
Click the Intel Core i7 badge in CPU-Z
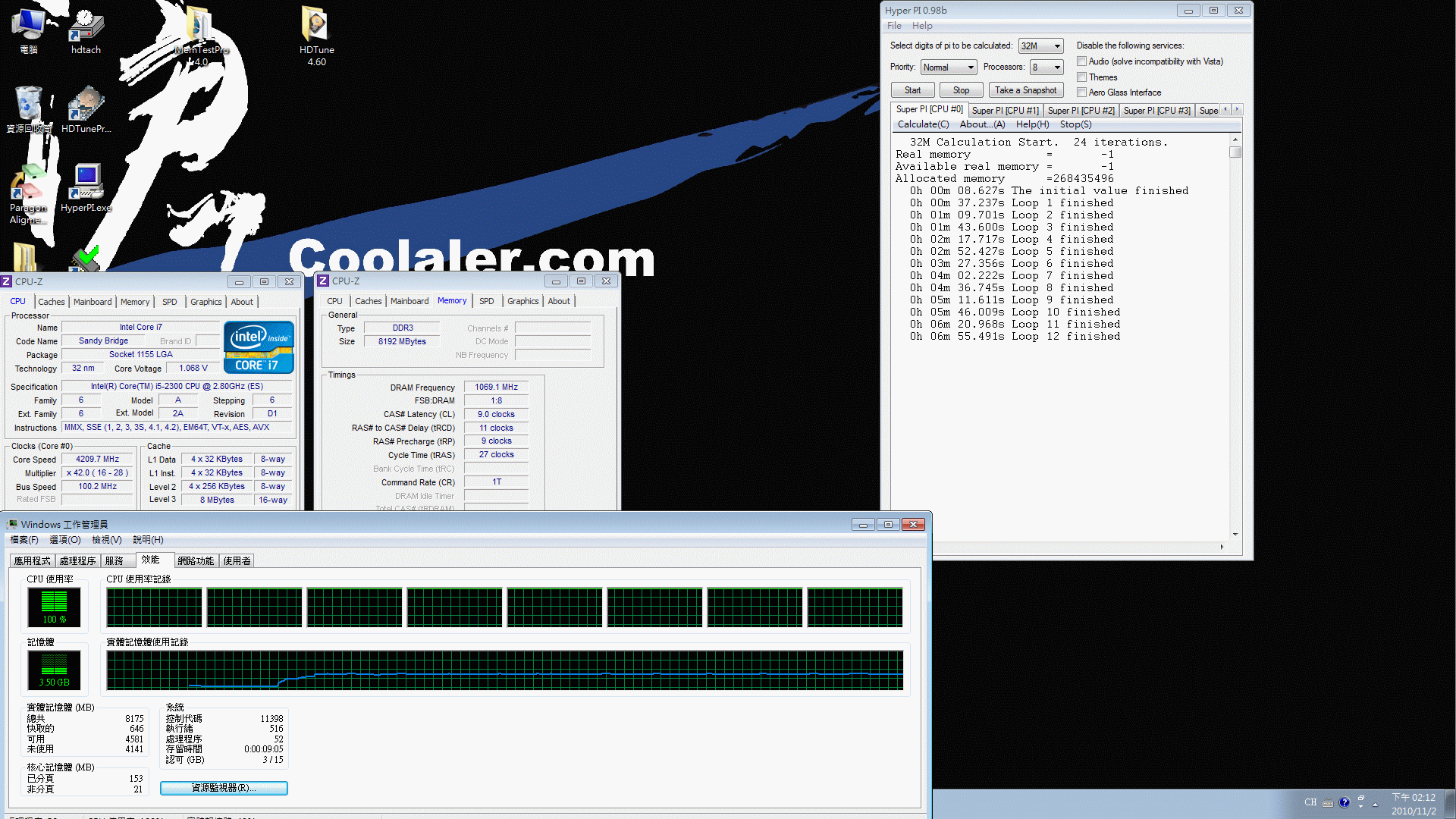point(259,347)
